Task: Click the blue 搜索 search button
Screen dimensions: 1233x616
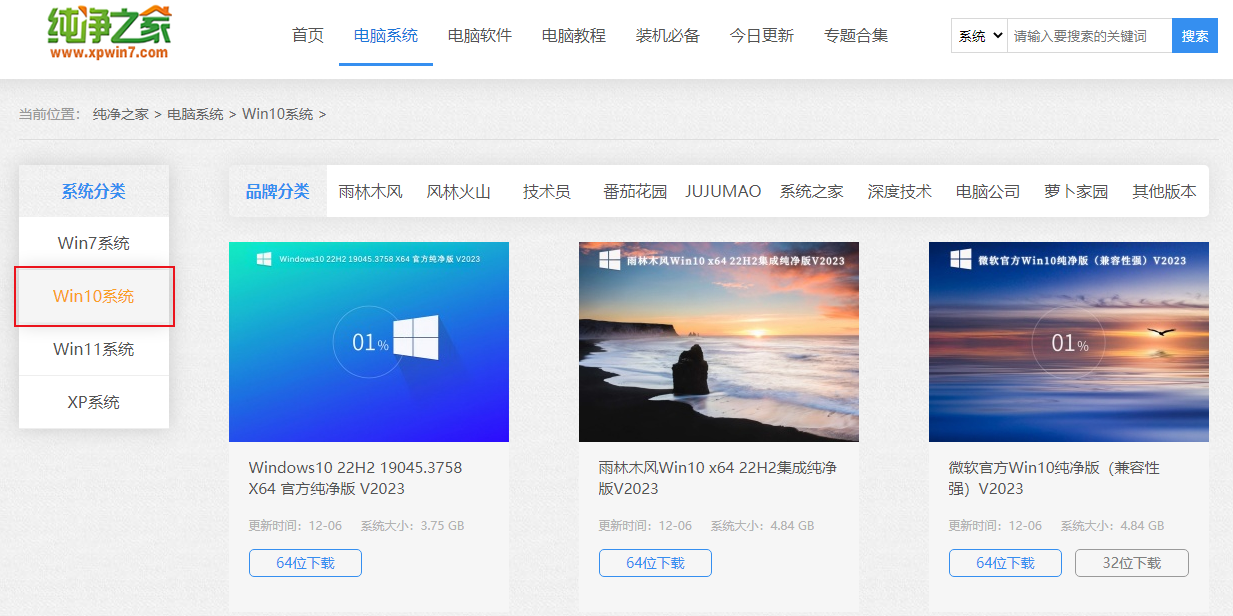Action: click(x=1194, y=35)
